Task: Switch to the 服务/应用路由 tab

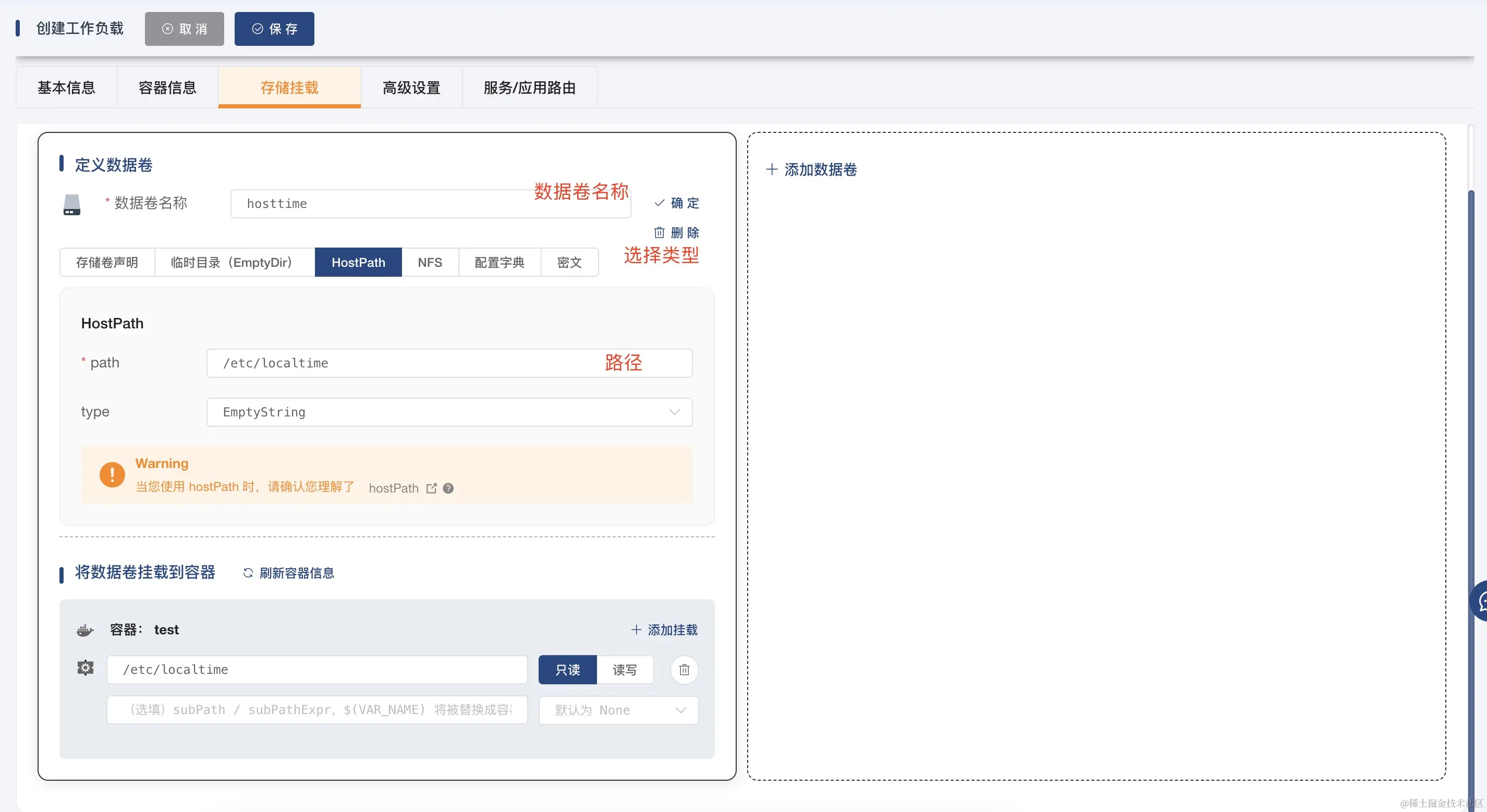Action: [529, 87]
